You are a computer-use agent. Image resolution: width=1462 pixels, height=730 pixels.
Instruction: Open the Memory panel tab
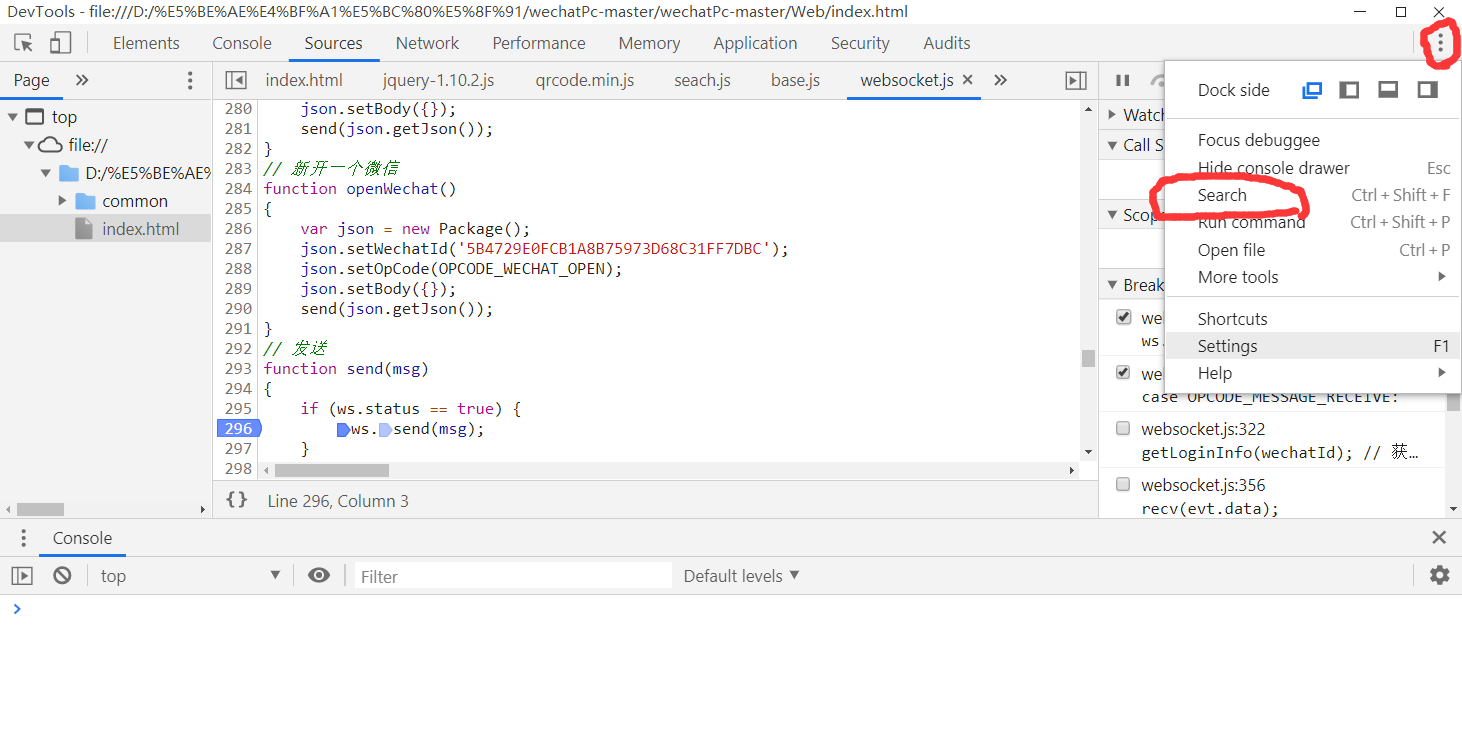649,43
